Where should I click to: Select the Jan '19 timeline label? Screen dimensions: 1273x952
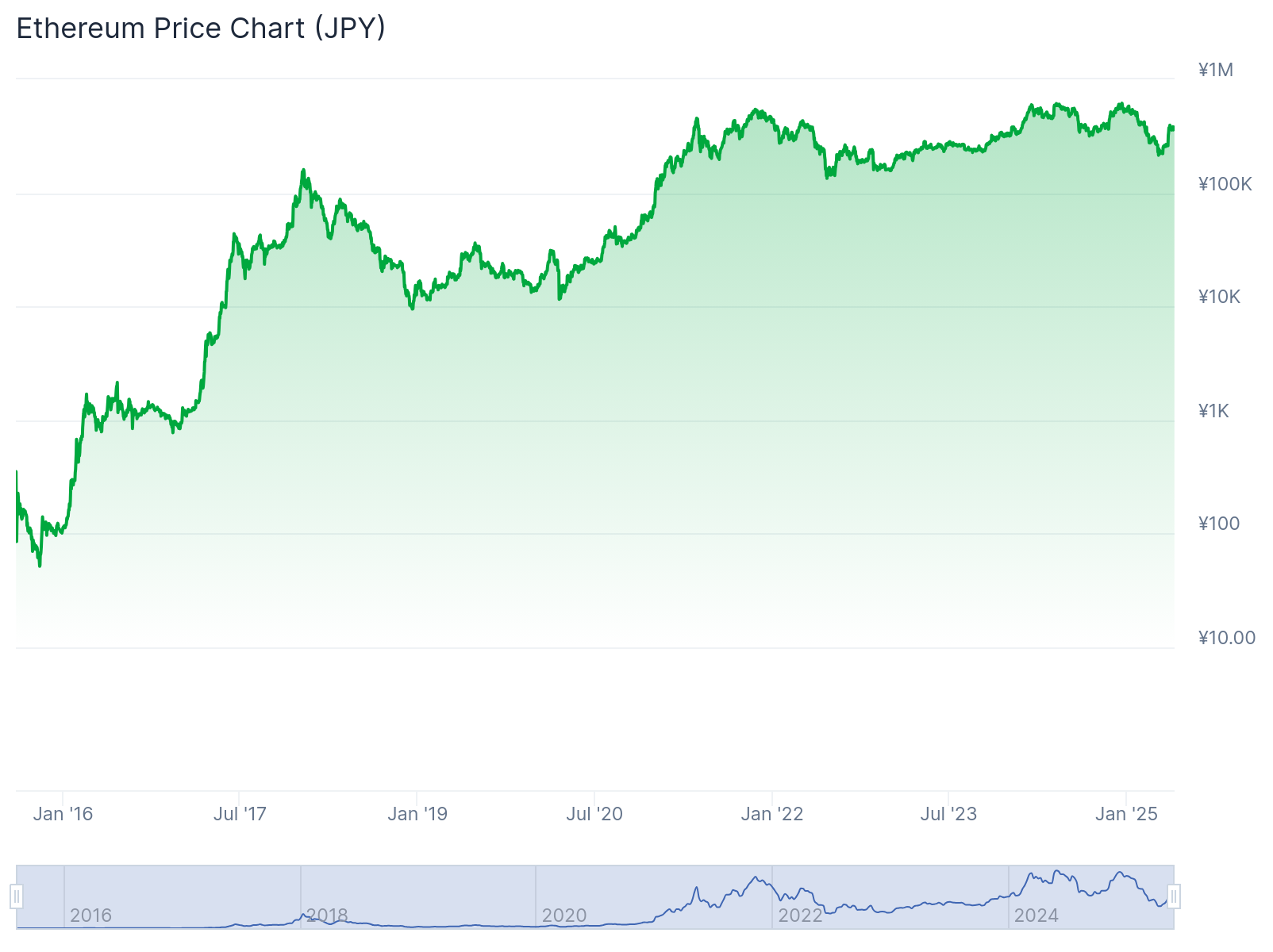pos(418,813)
